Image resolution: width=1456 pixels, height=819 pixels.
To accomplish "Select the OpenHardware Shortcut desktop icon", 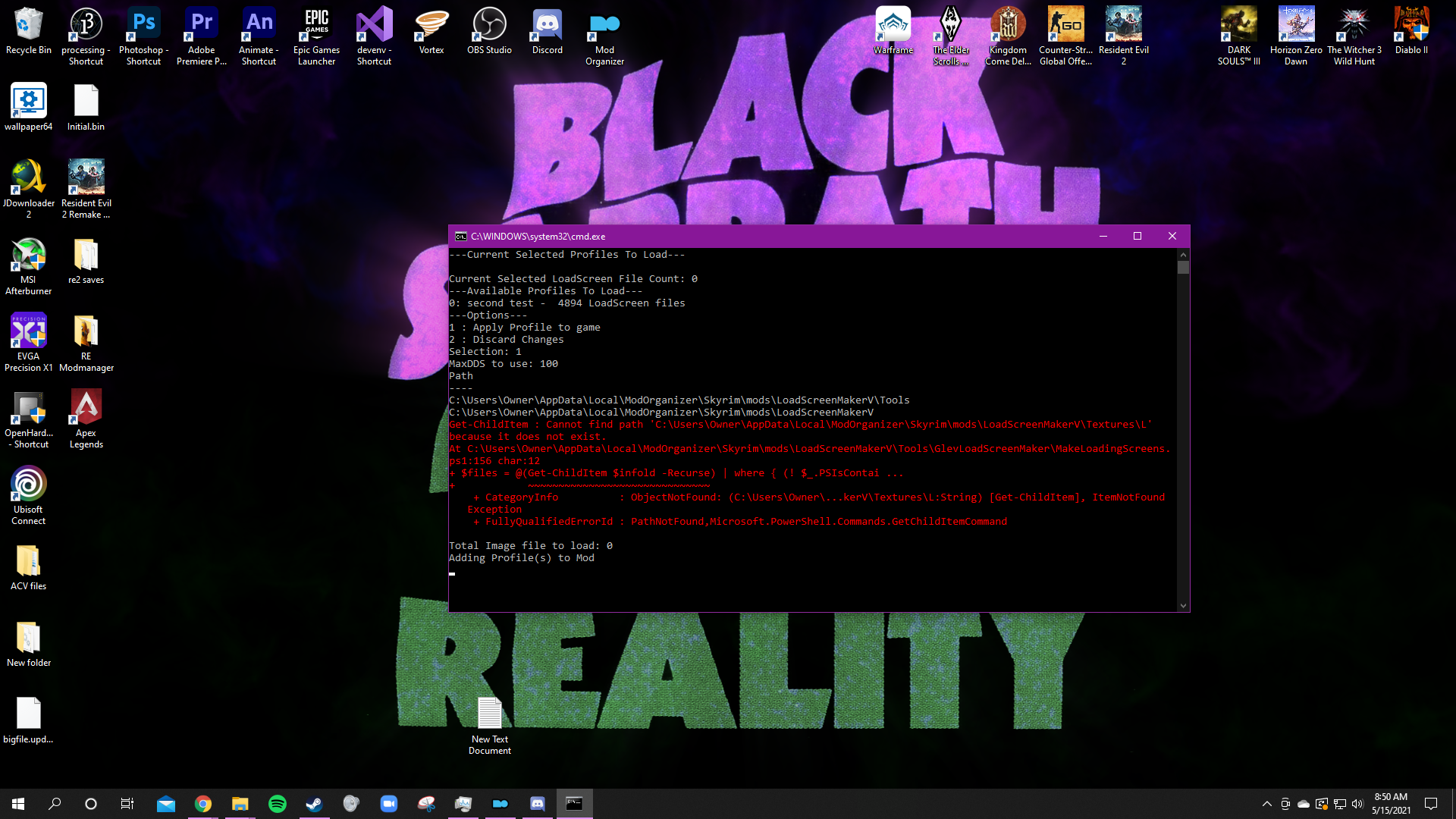I will (x=29, y=419).
